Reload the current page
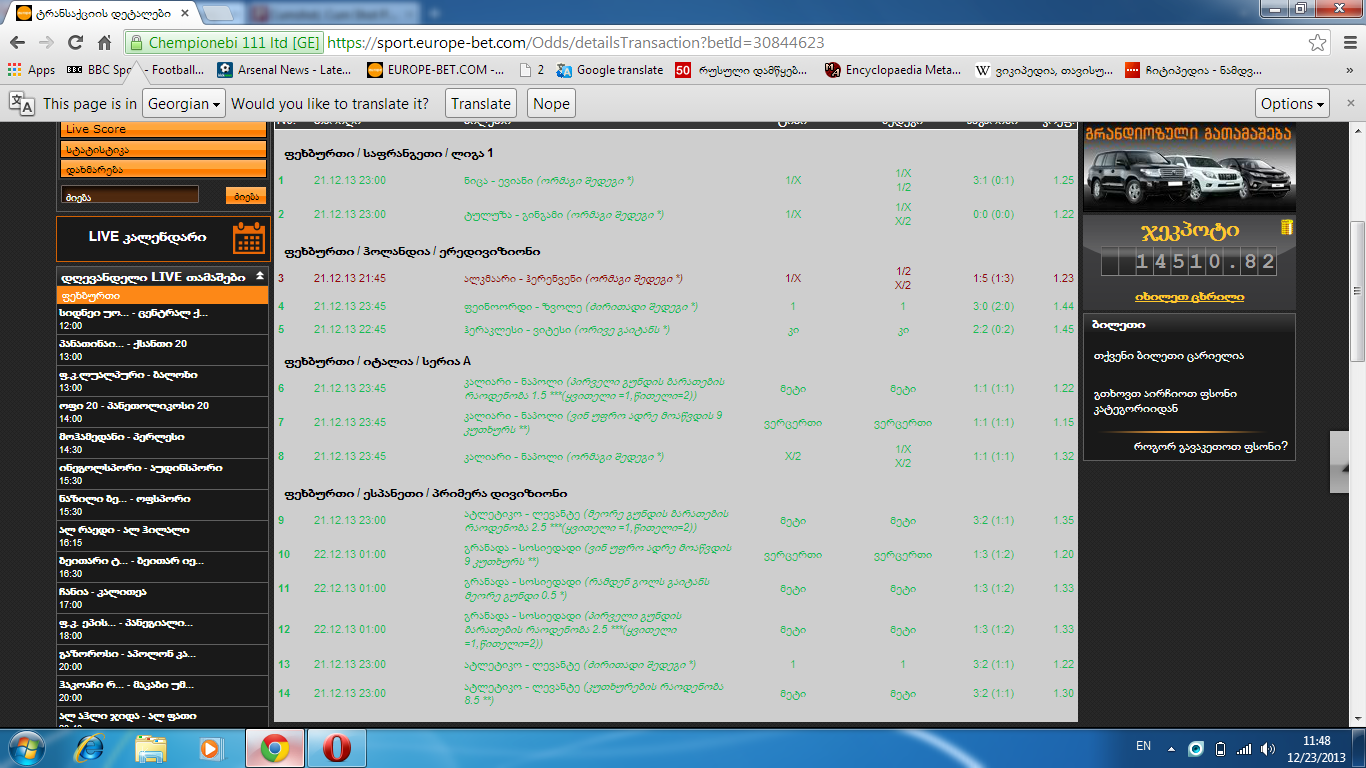Viewport: 1366px width, 768px height. click(75, 43)
